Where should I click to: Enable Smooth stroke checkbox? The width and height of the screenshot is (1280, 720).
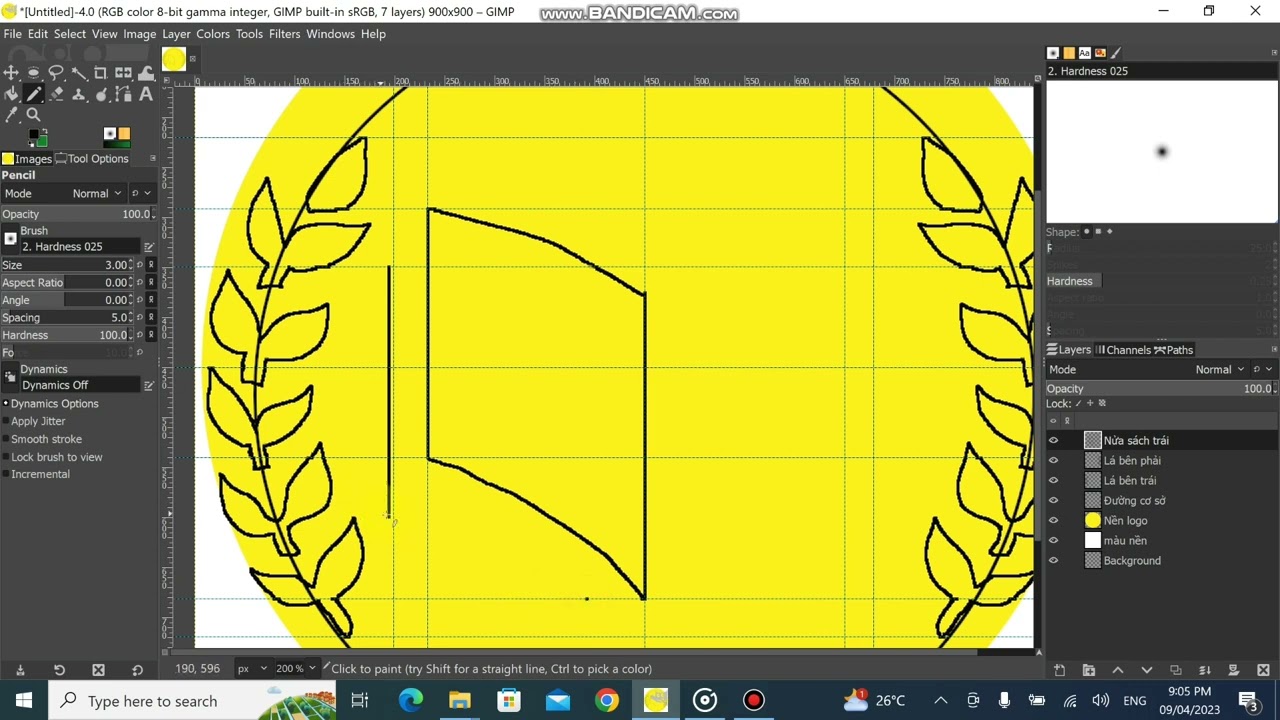(x=5, y=439)
